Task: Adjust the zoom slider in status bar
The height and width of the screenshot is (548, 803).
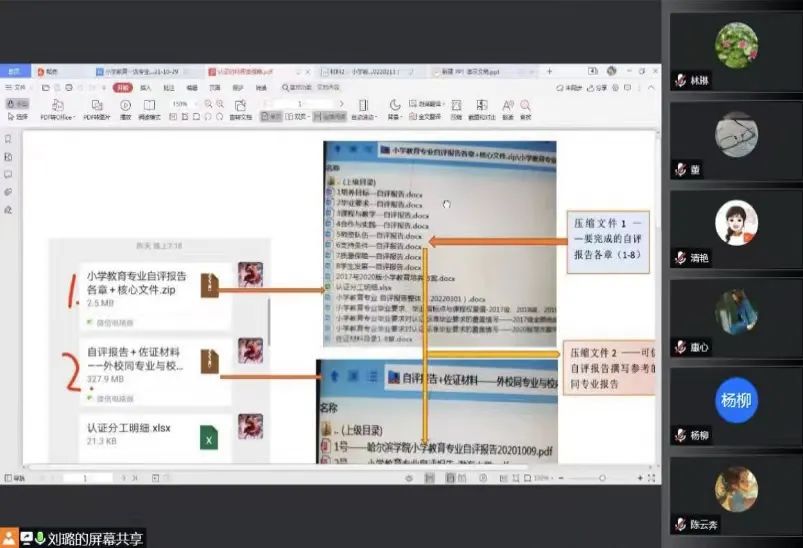Action: [600, 479]
